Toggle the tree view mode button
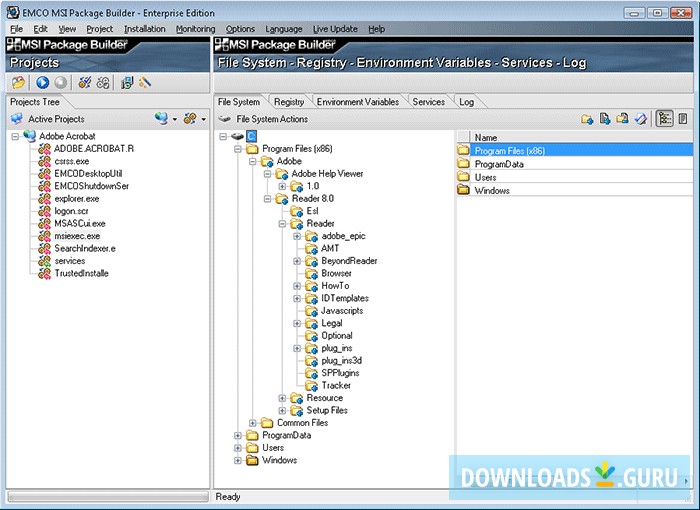This screenshot has width=700, height=510. [665, 119]
